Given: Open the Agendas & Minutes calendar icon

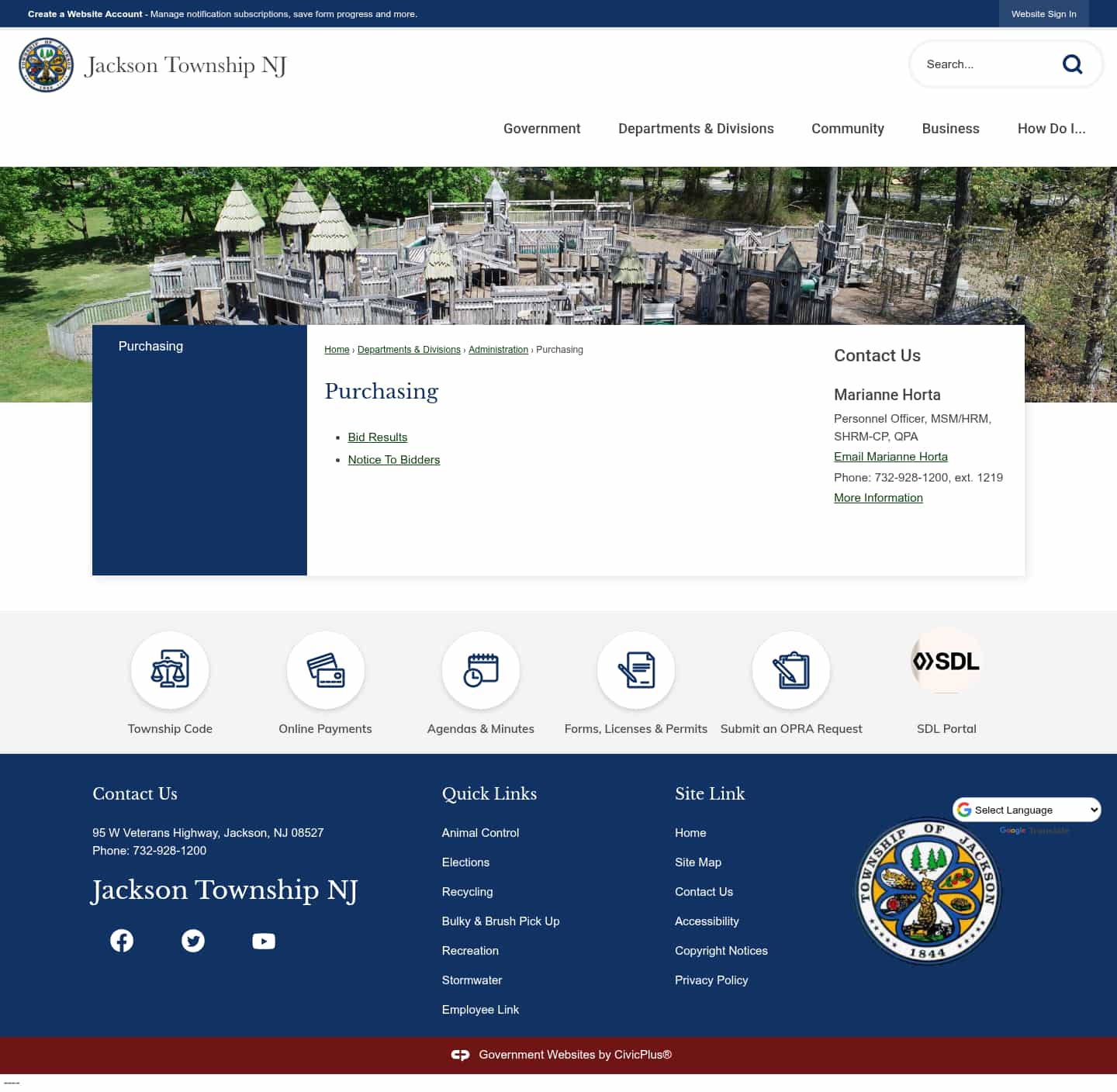Looking at the screenshot, I should click(480, 670).
